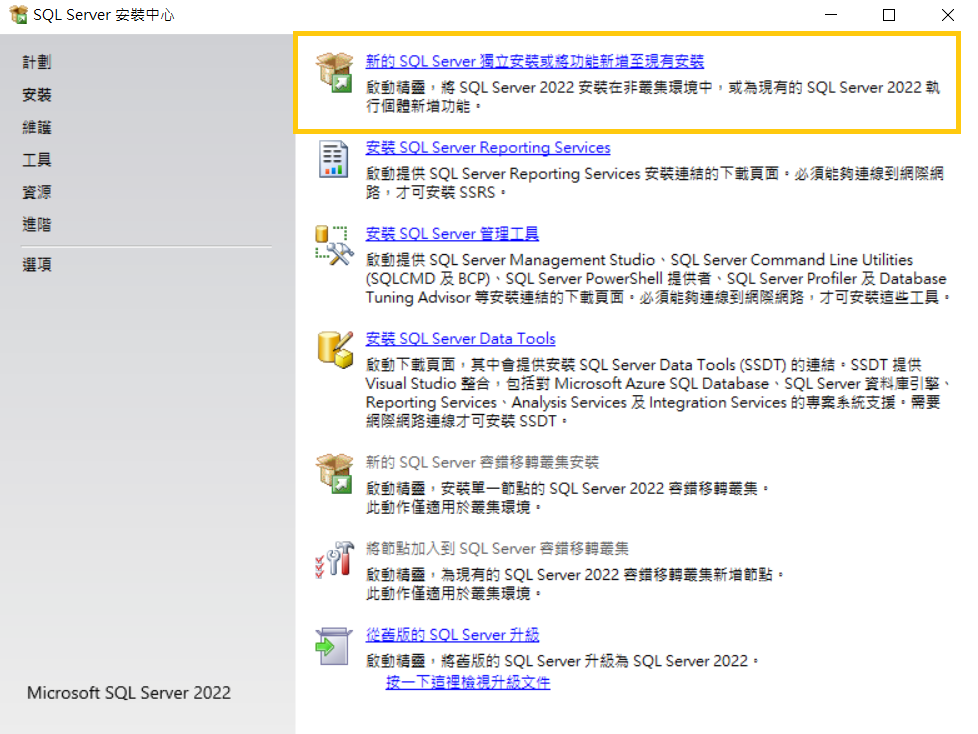
Task: Click the management tools hammer-and-wrench icon
Action: (x=334, y=245)
